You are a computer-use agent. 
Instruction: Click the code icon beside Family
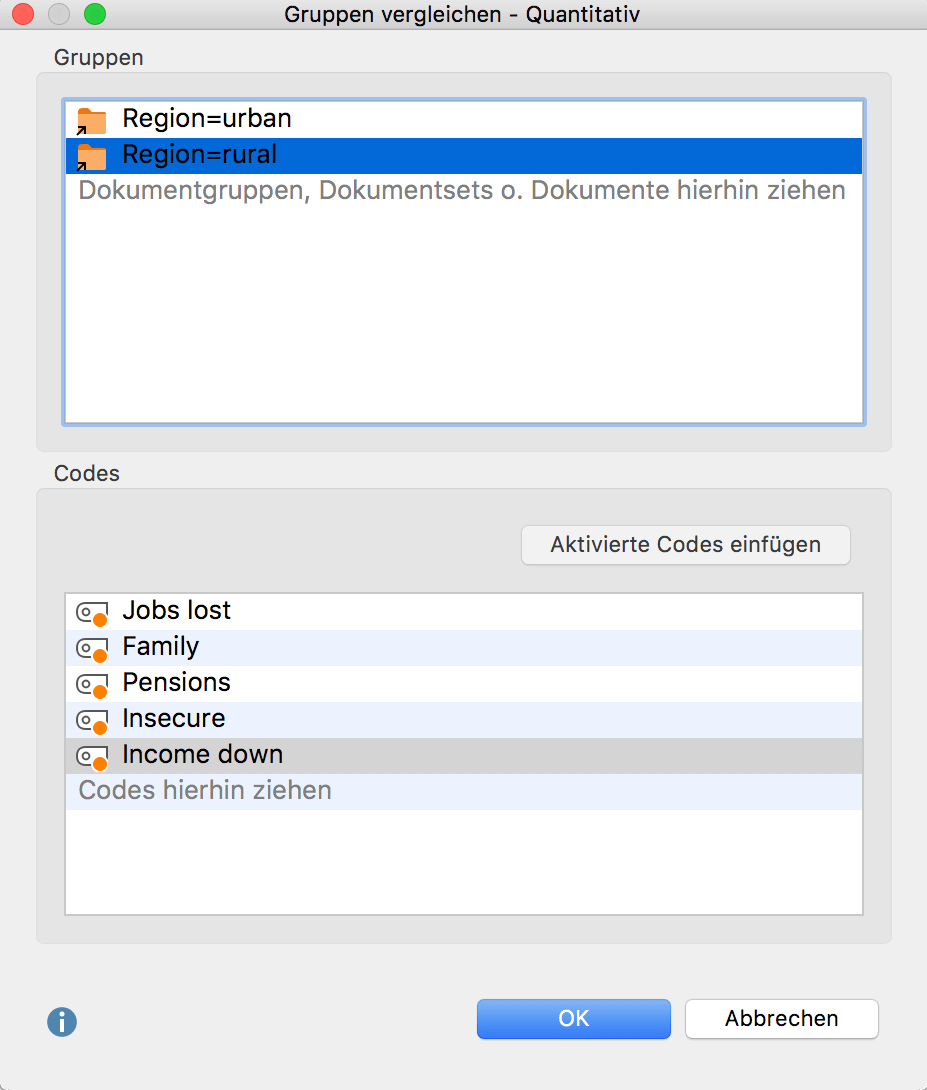click(x=92, y=647)
